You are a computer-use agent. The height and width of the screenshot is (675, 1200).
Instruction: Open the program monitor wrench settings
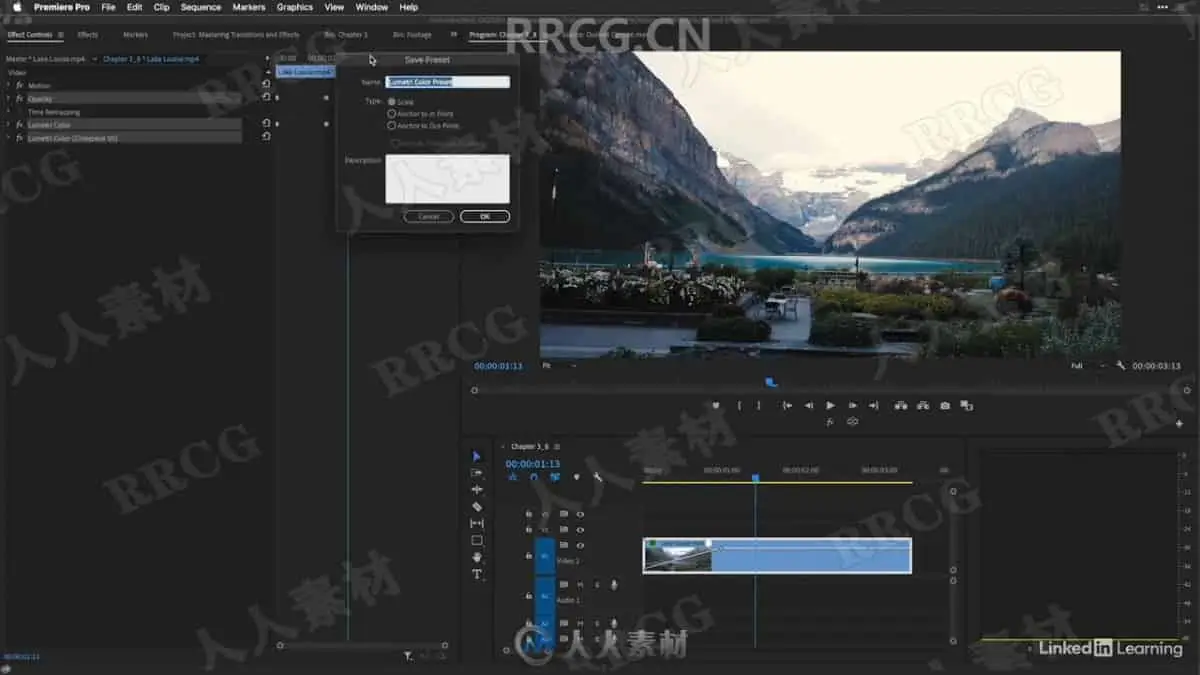click(1121, 366)
